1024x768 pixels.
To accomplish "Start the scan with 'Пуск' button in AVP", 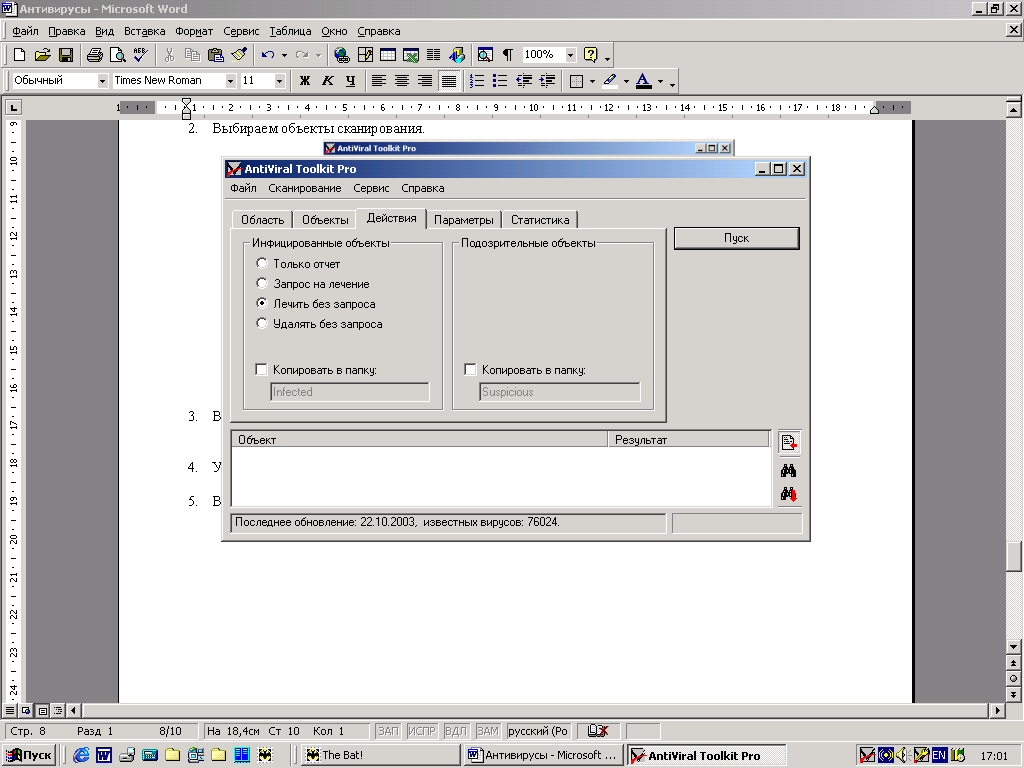I will [736, 238].
